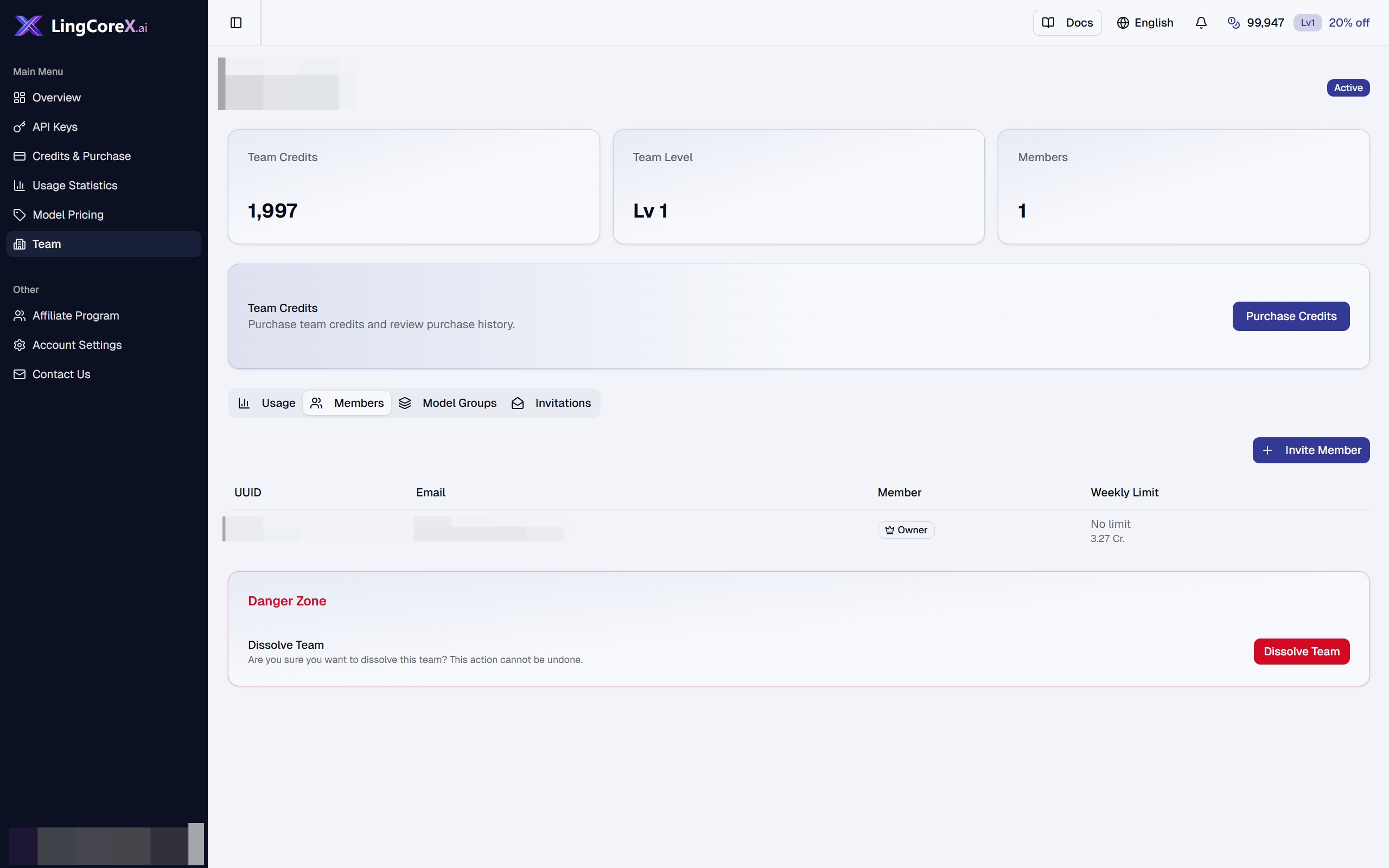Open the notifications bell
Screen dimensions: 1389x868
coord(1201,23)
